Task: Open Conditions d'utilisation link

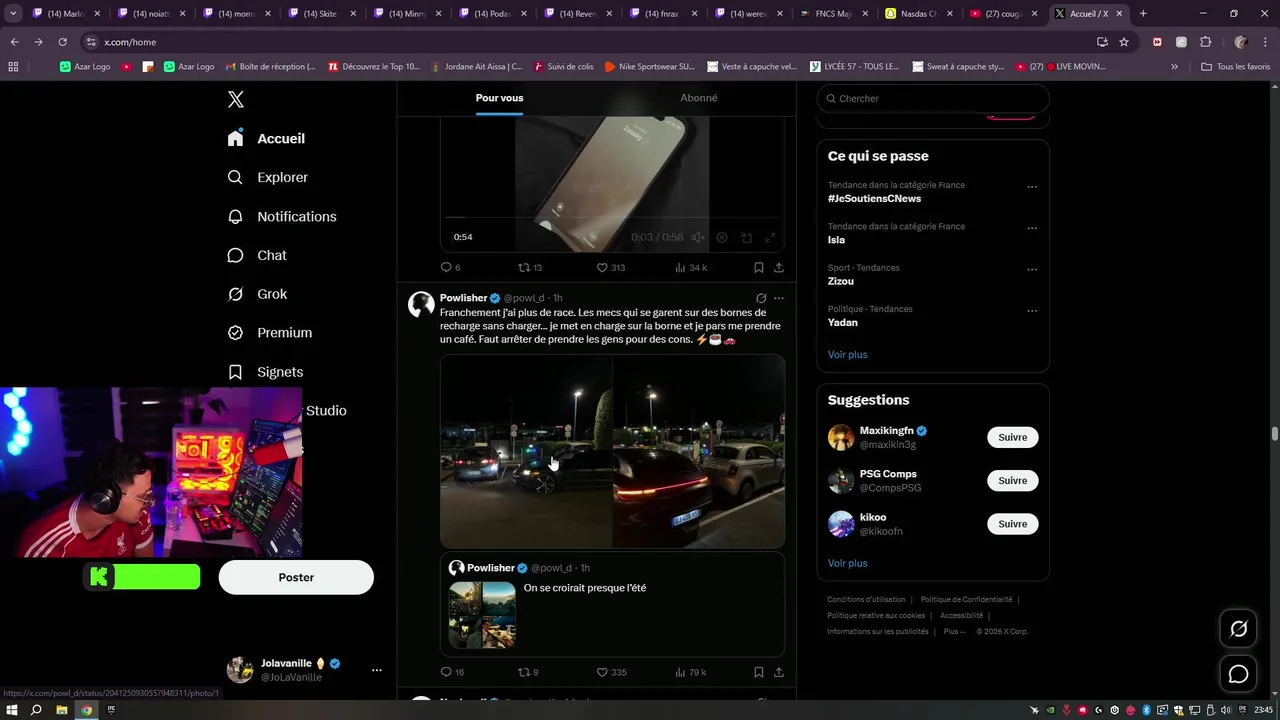Action: 866,599
